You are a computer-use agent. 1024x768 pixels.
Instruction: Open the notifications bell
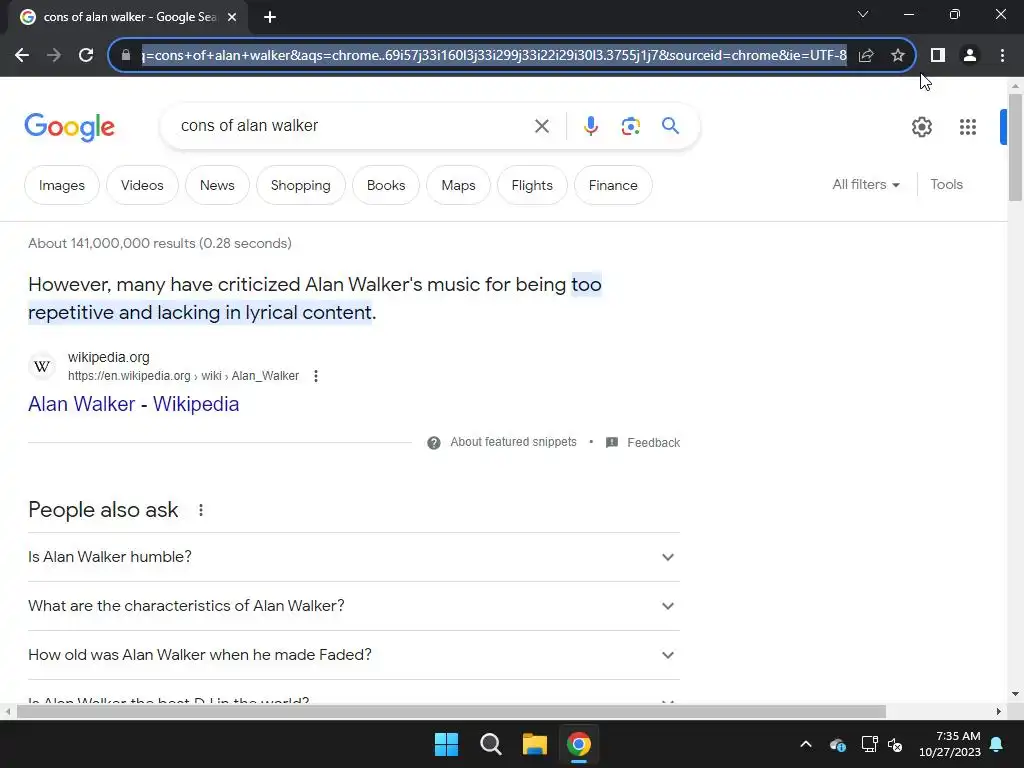(x=997, y=744)
